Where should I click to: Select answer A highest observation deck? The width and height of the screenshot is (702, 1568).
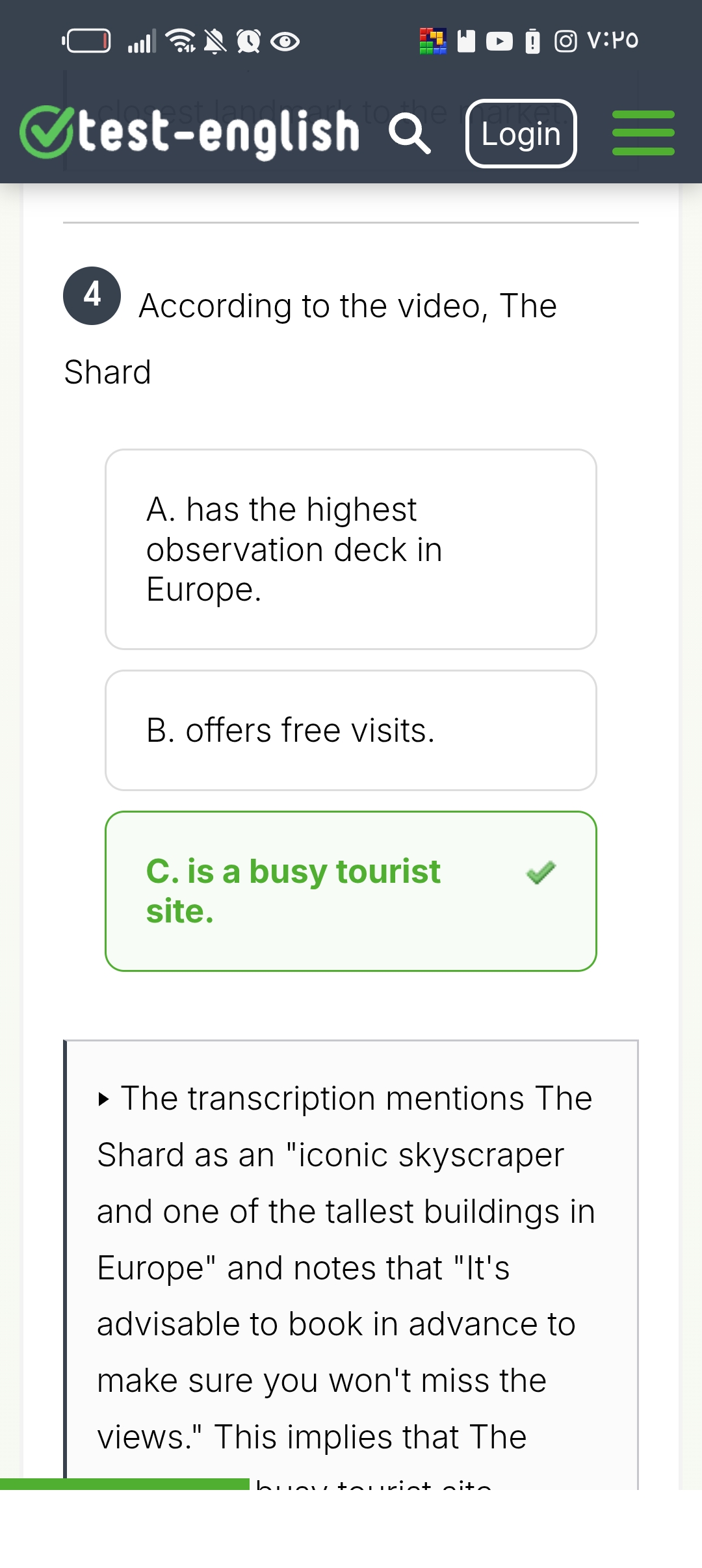[350, 549]
